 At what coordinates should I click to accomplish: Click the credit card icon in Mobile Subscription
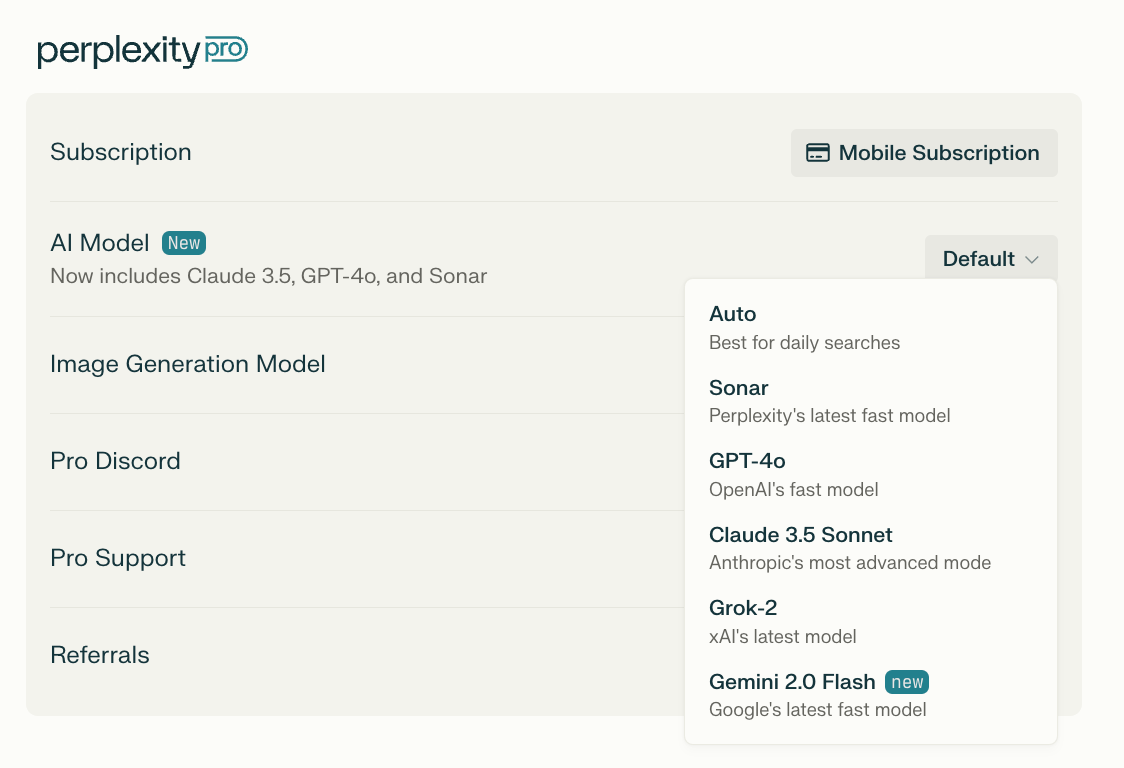(818, 153)
